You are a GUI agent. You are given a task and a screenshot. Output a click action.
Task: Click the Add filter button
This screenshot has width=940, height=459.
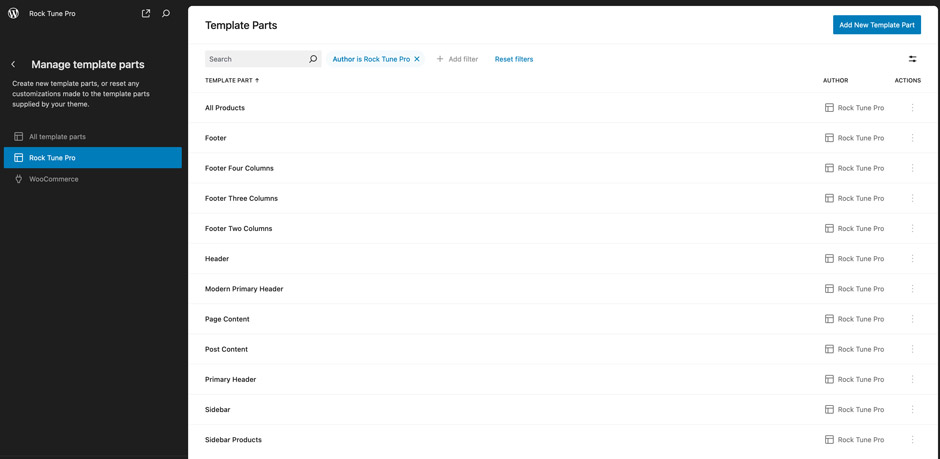[x=457, y=59]
